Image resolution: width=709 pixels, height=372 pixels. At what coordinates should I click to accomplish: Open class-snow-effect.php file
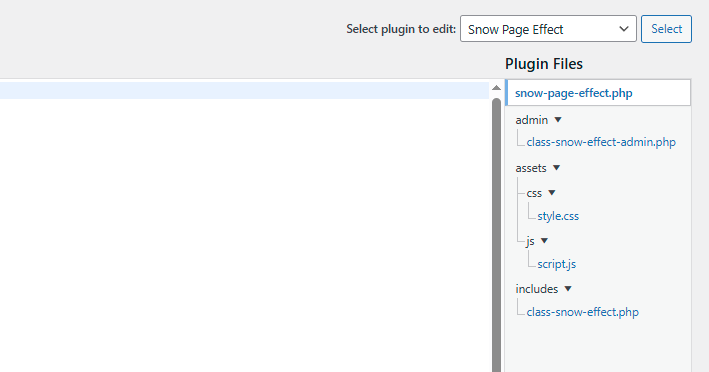582,312
